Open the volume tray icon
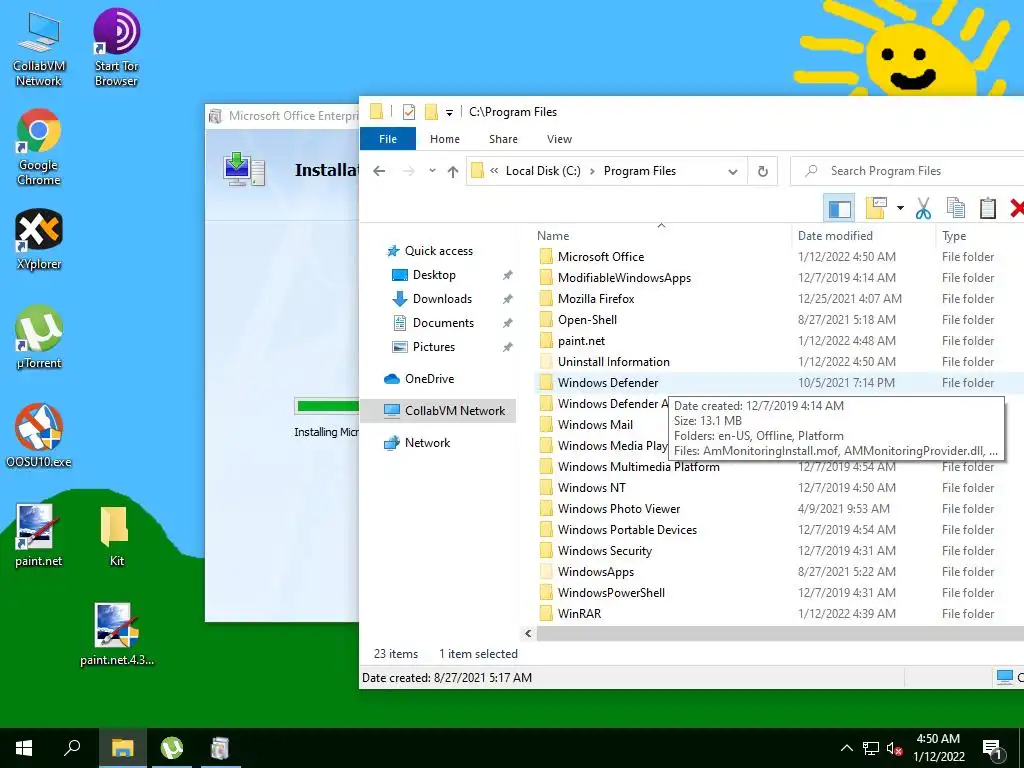The height and width of the screenshot is (768, 1024). (895, 748)
